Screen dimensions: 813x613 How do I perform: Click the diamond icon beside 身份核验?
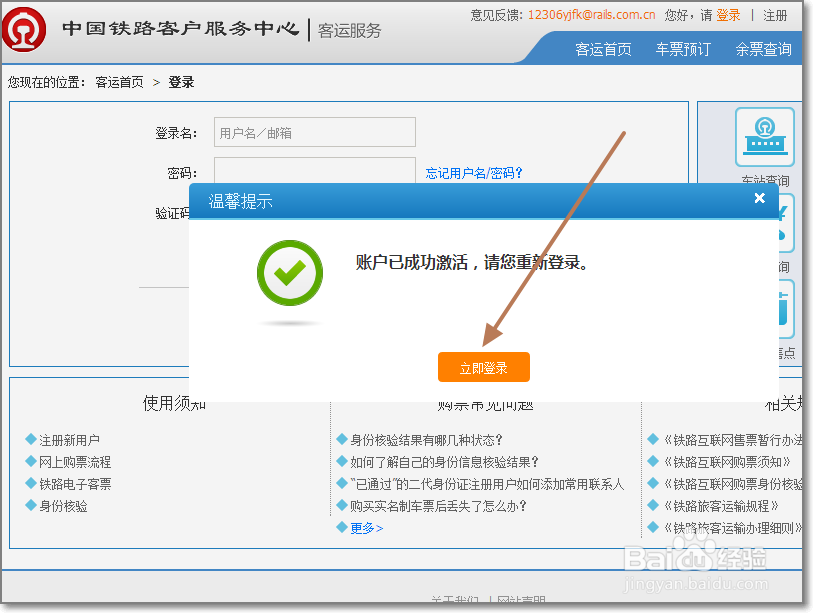click(x=32, y=505)
